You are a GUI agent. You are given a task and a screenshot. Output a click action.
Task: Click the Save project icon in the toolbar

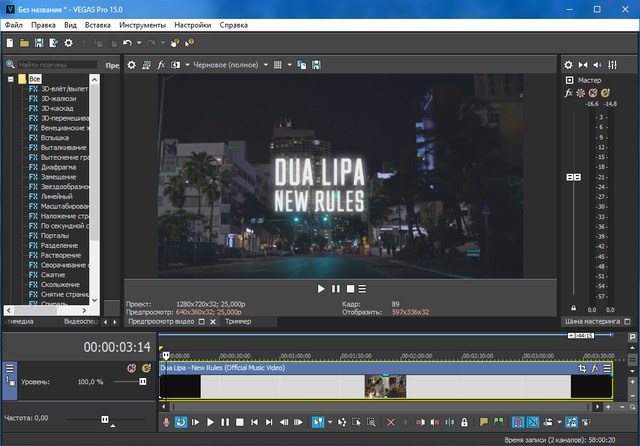coord(39,43)
